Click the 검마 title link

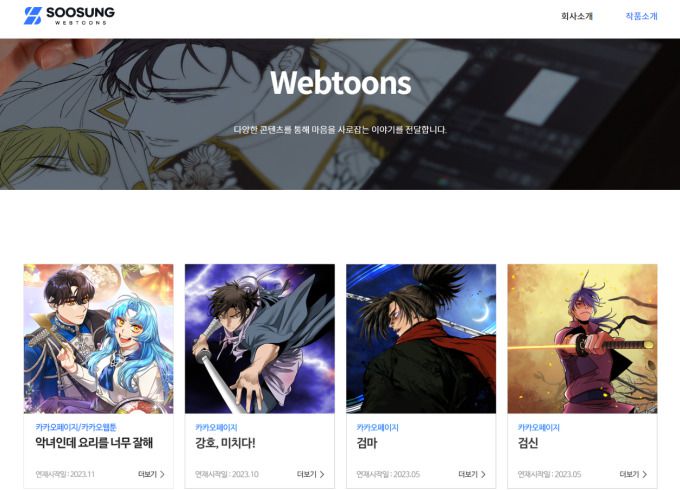(x=367, y=443)
